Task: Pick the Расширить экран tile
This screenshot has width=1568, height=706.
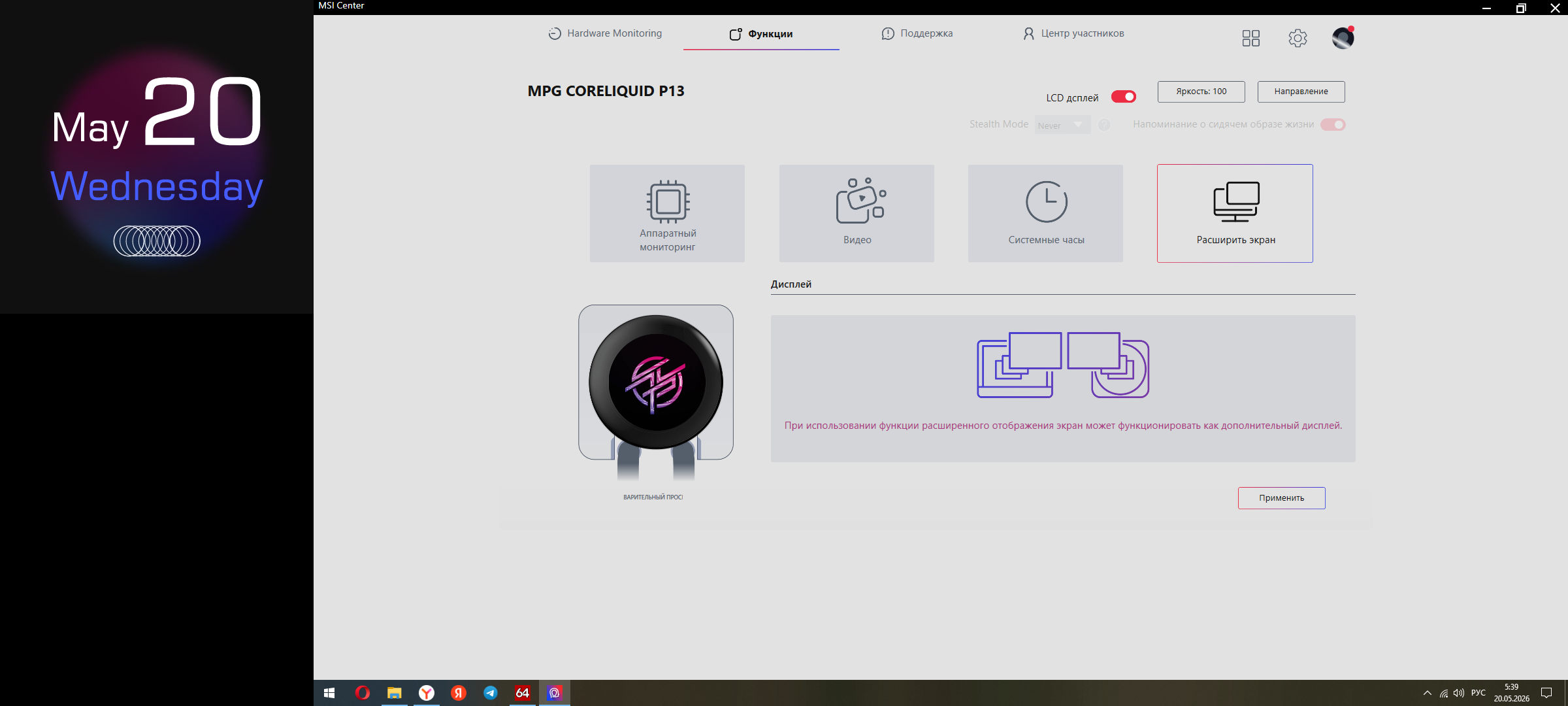Action: pos(1235,213)
